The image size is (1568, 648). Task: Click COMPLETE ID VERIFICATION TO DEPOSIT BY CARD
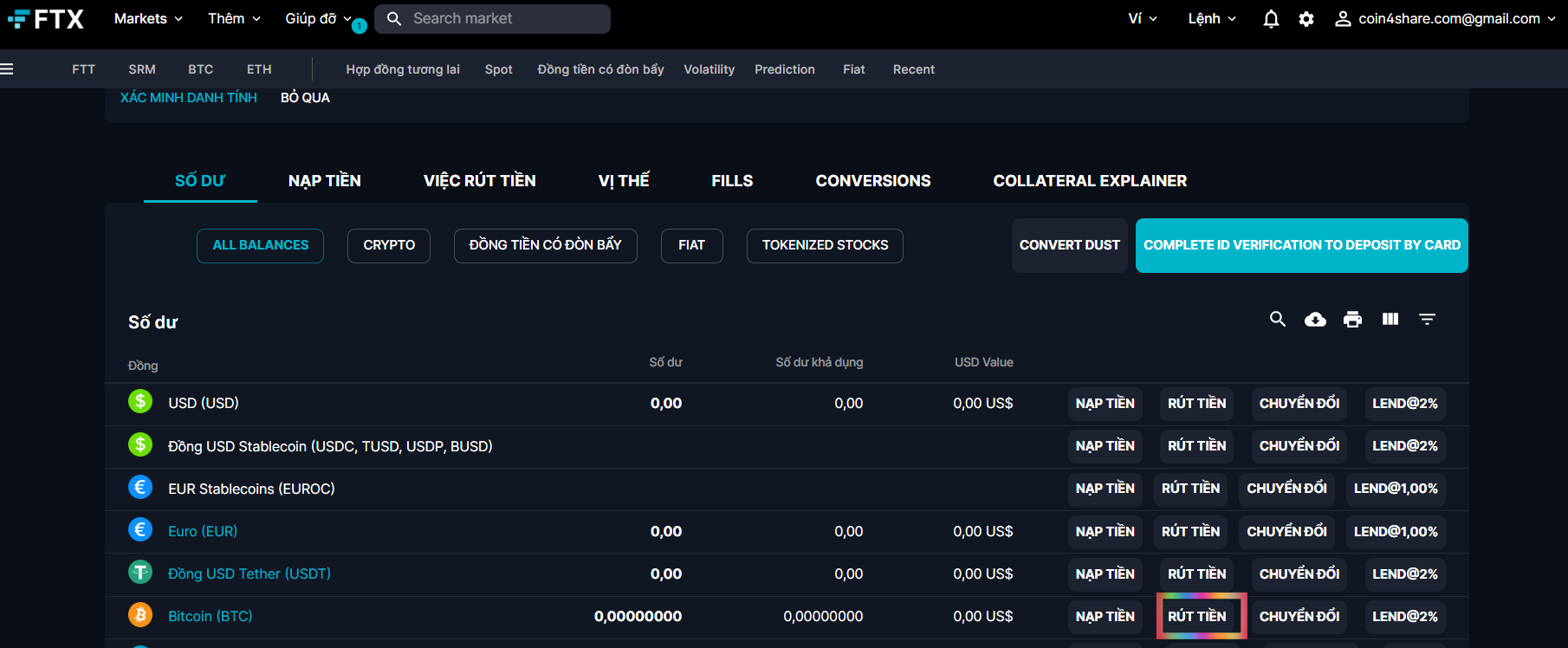[x=1302, y=245]
